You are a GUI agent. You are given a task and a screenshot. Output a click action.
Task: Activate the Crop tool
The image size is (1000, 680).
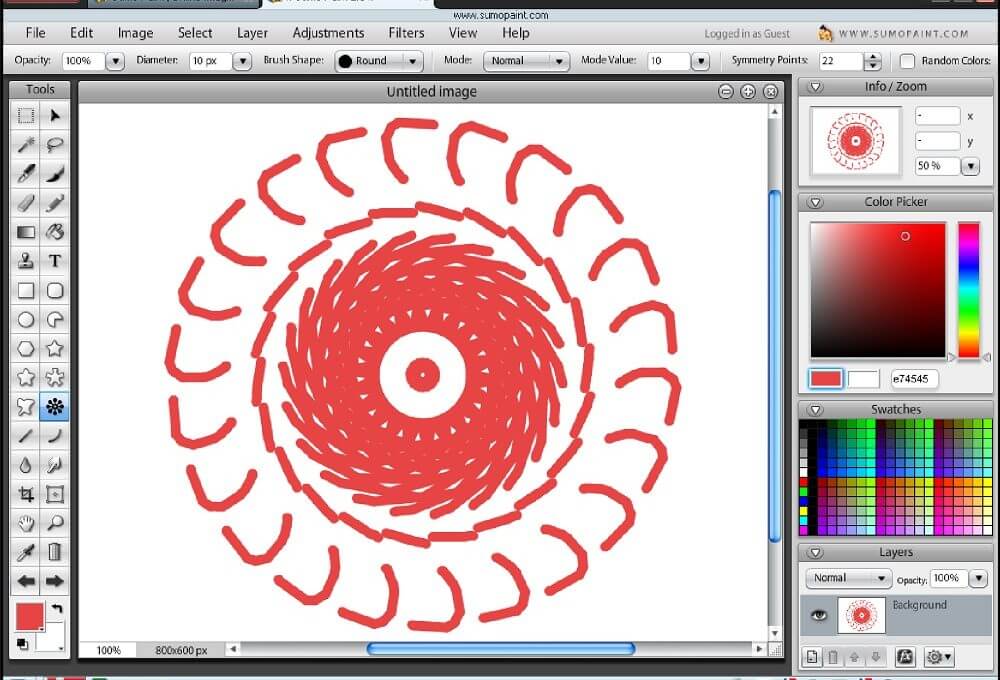click(x=26, y=494)
